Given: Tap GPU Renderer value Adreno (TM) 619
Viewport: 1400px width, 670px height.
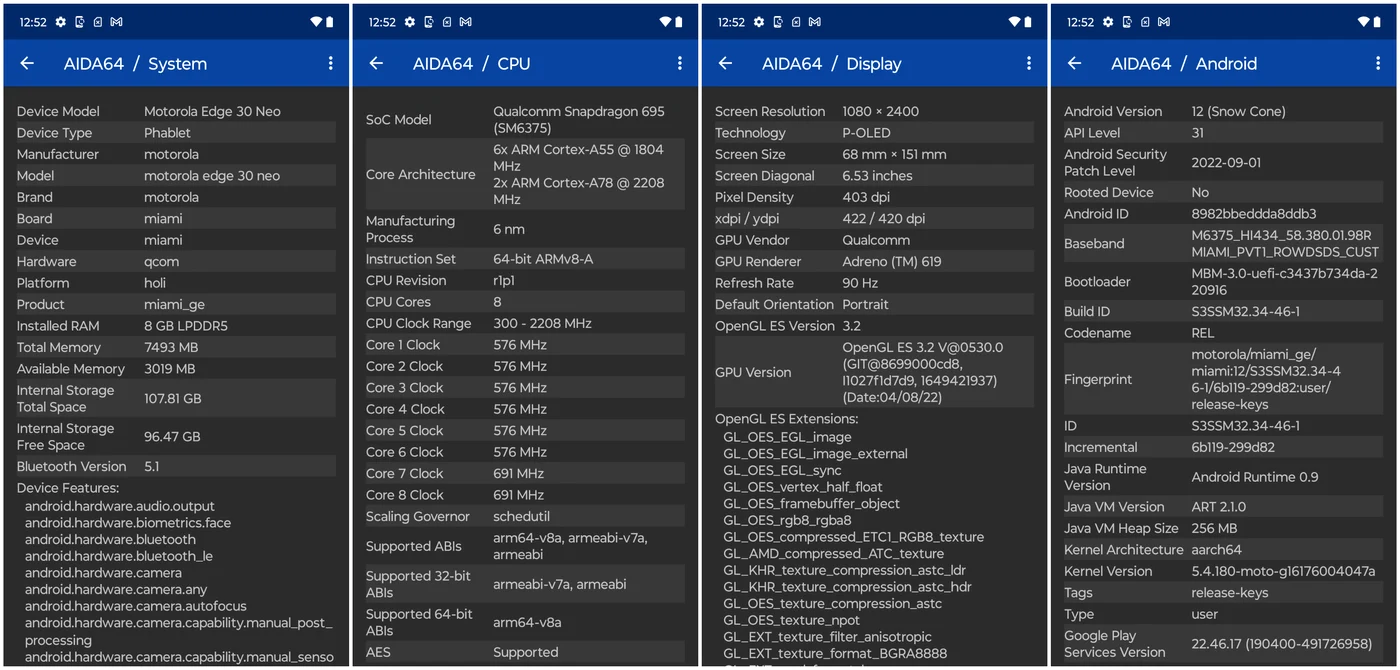Looking at the screenshot, I should point(892,261).
